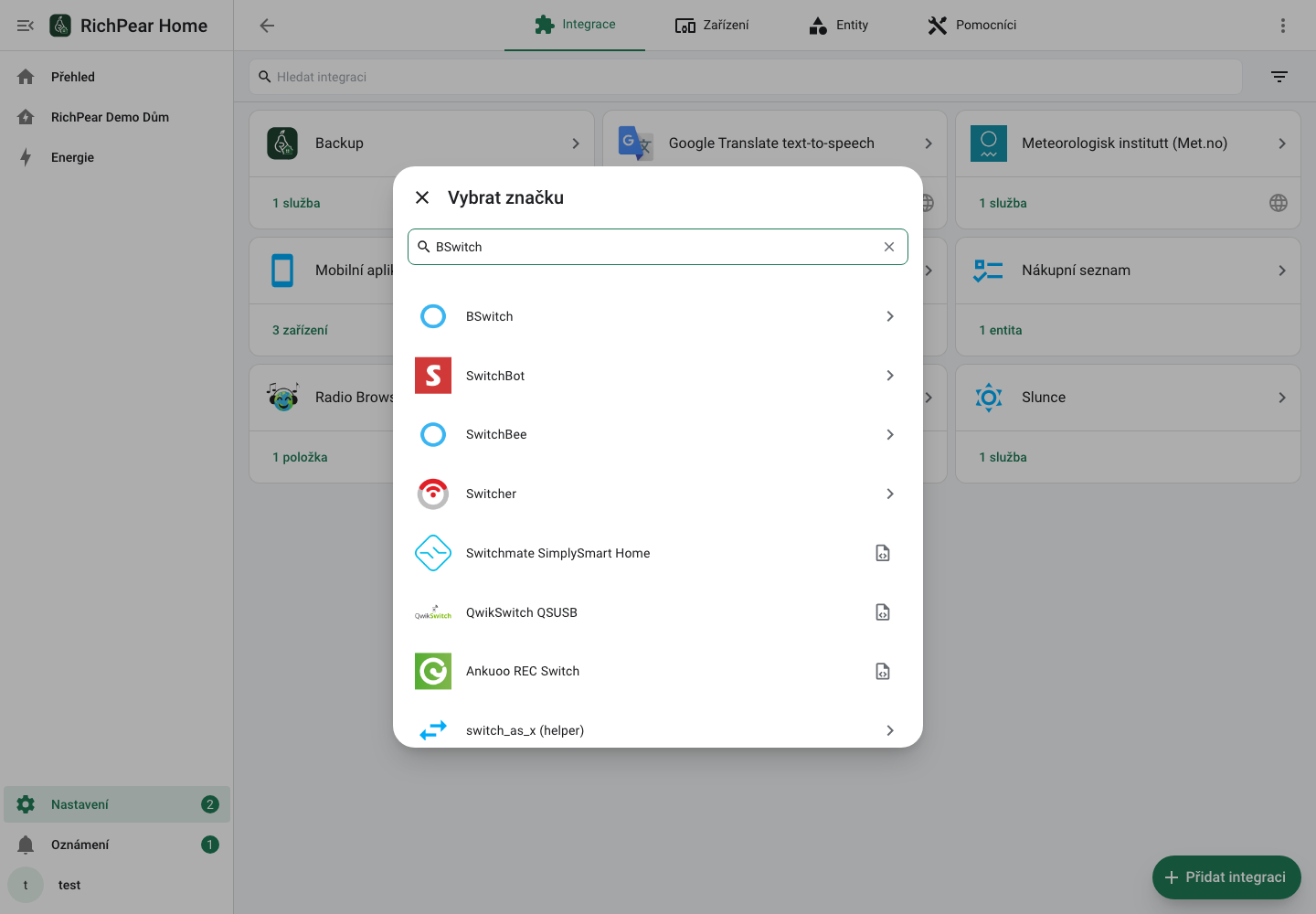The height and width of the screenshot is (914, 1316).
Task: Click the YAML file icon for Ankuoo REC Switch
Action: [883, 671]
